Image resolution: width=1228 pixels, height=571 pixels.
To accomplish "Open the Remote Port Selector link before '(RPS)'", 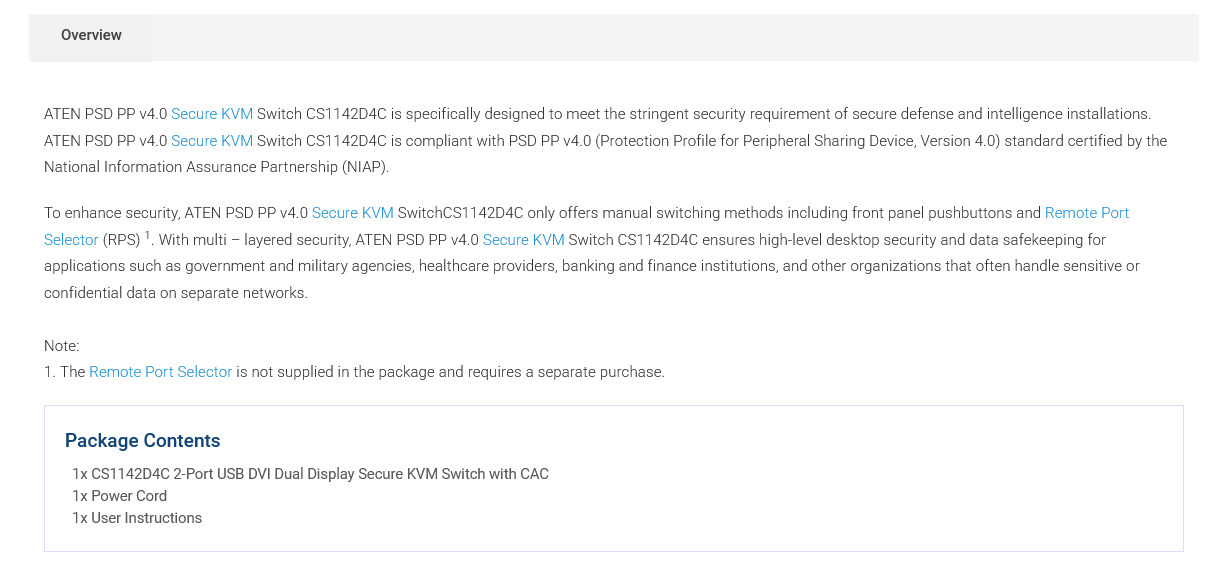I will pos(1087,213).
